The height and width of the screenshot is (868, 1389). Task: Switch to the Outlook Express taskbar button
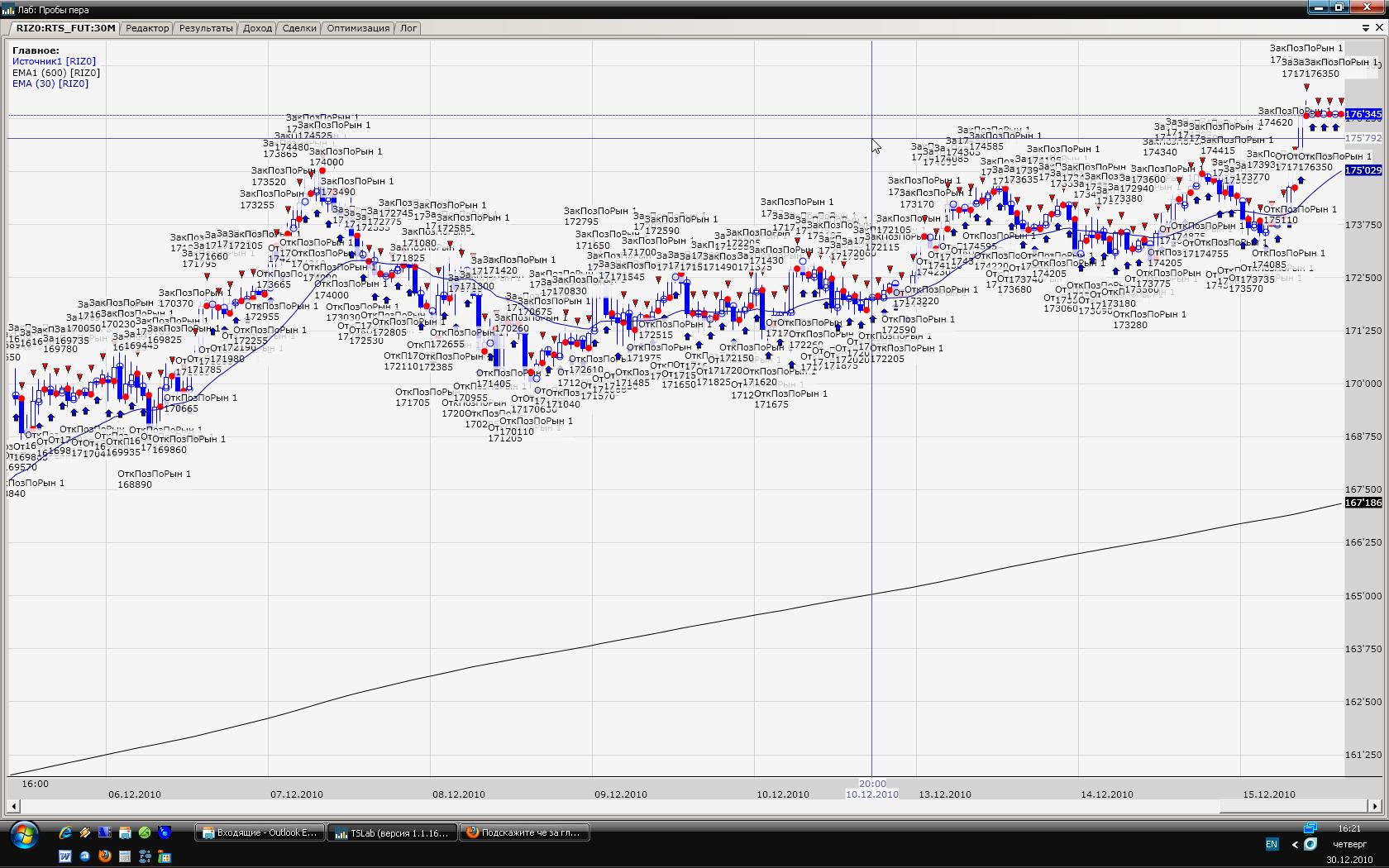(x=258, y=833)
